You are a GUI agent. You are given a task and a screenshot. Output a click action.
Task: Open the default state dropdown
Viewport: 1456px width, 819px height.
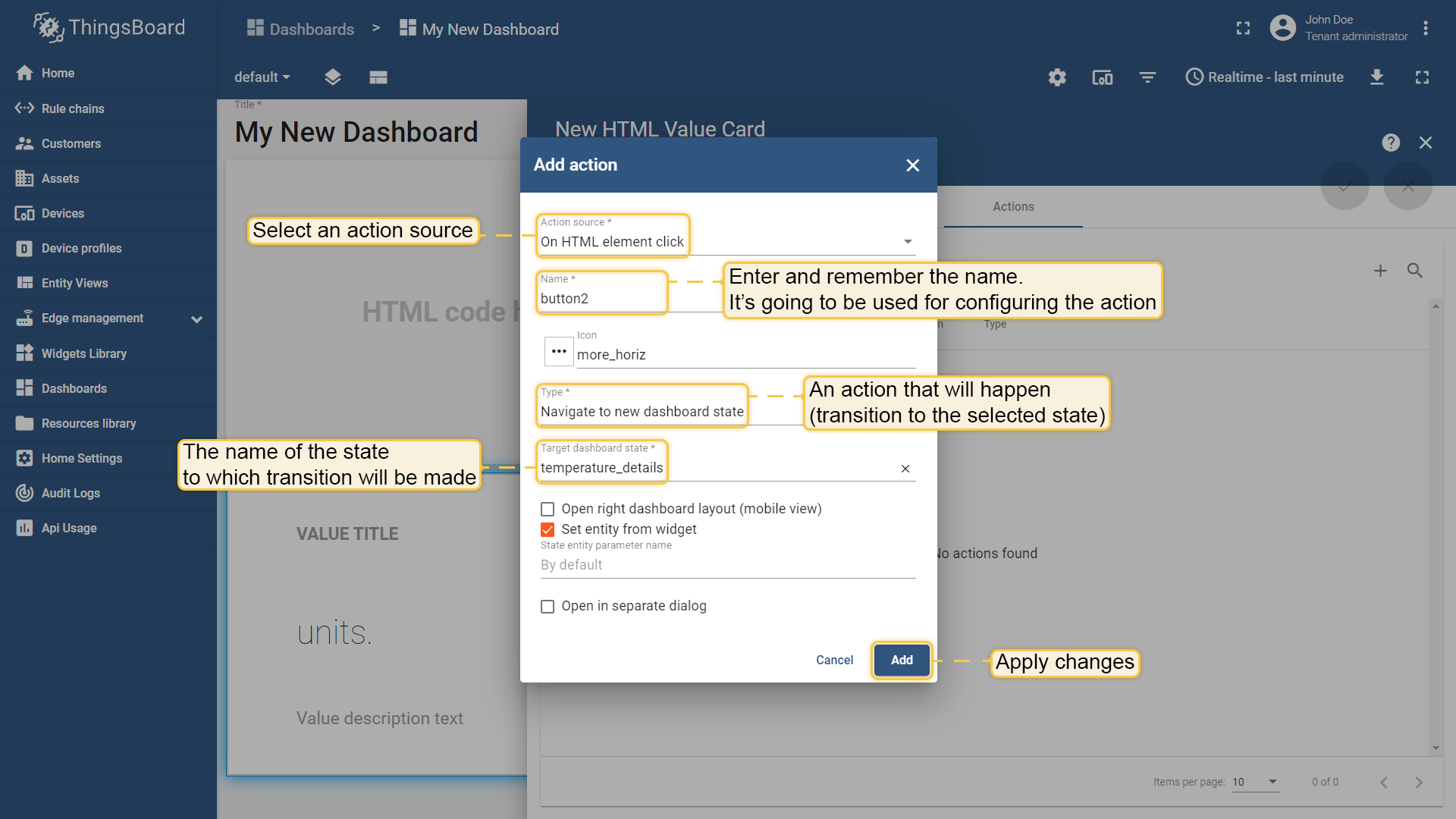pyautogui.click(x=262, y=77)
